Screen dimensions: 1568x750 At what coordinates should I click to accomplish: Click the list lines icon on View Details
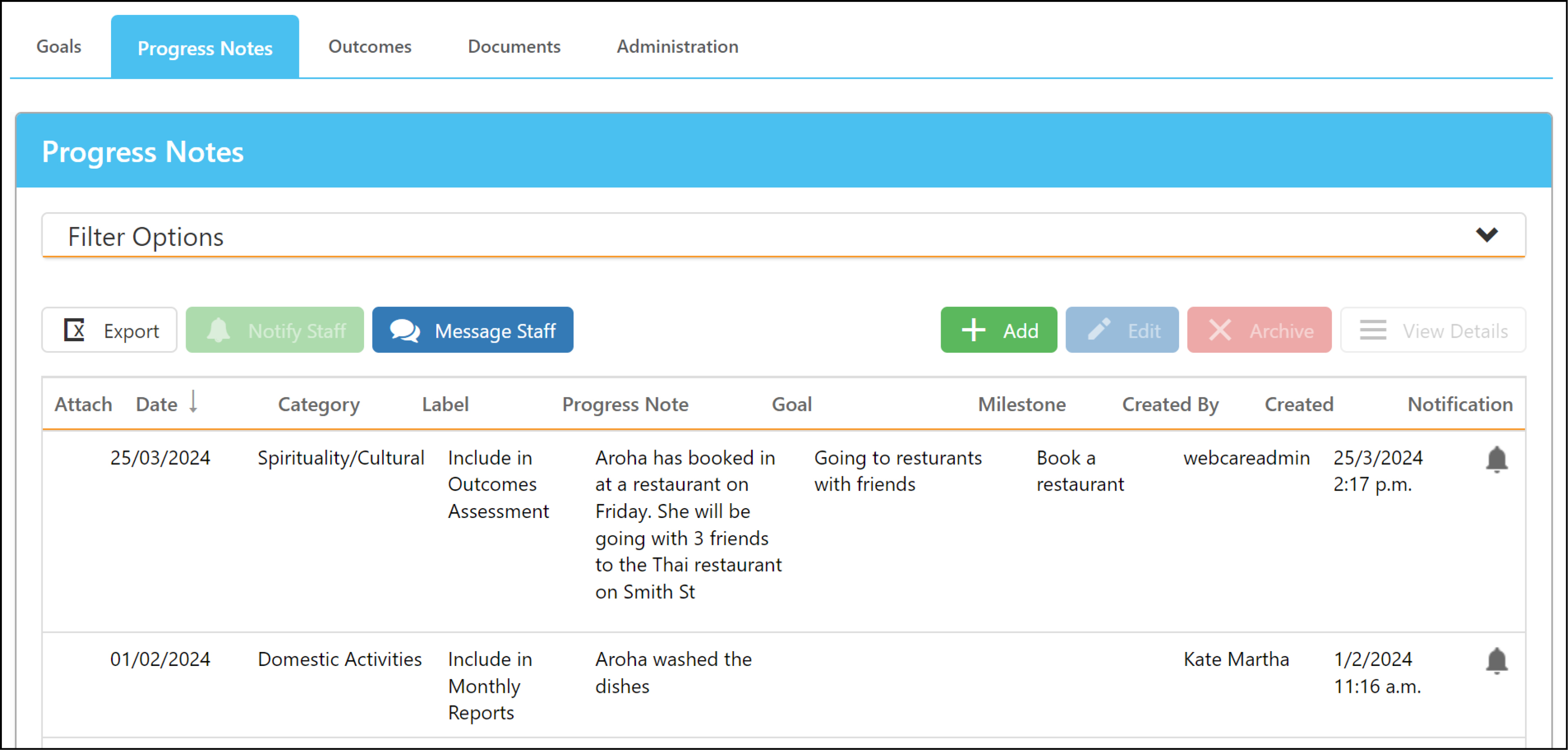1373,330
